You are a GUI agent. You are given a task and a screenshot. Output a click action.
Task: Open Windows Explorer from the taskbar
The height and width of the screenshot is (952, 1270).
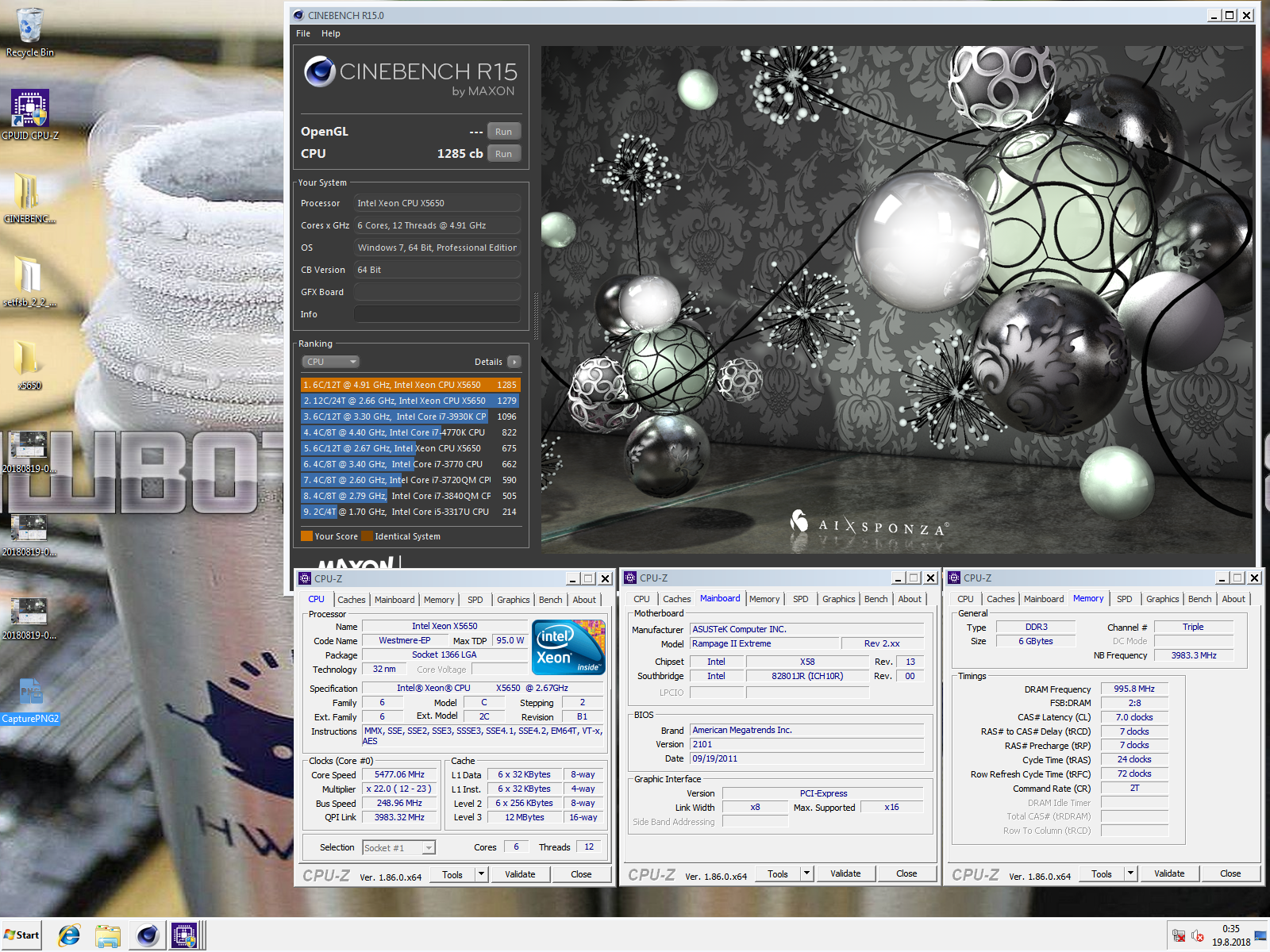(x=108, y=935)
